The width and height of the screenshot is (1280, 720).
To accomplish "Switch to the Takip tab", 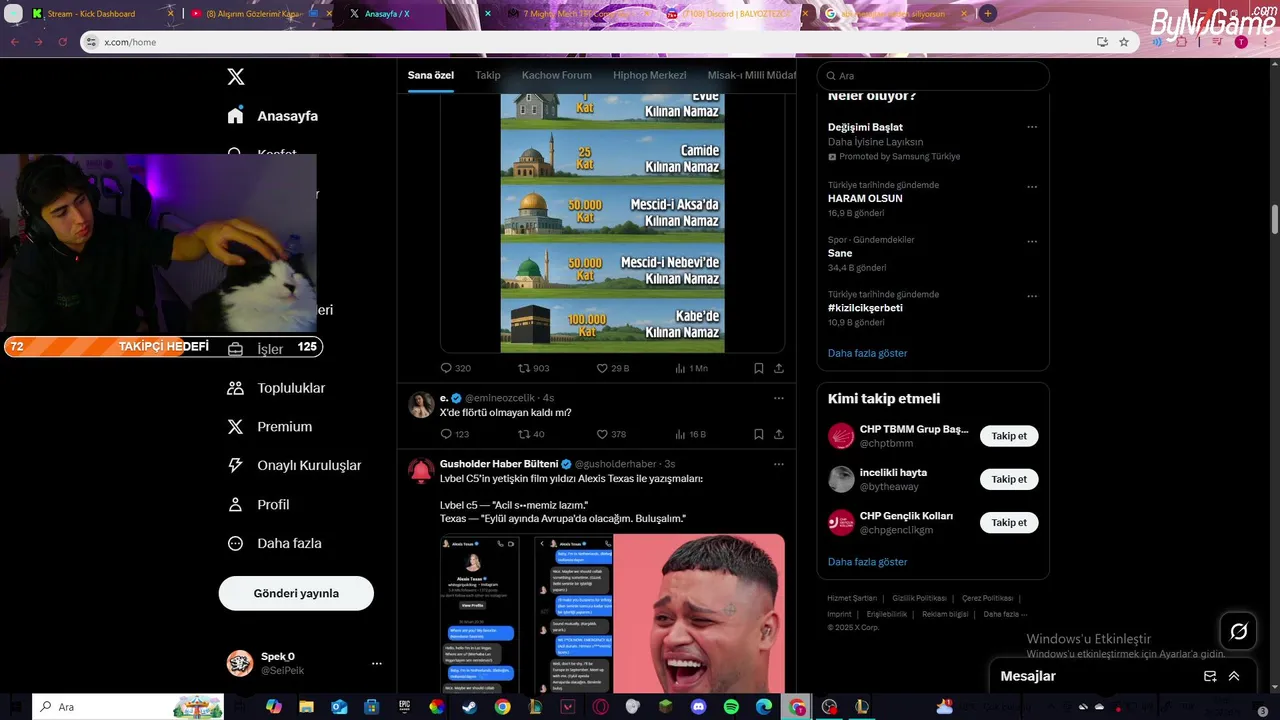I will click(488, 75).
